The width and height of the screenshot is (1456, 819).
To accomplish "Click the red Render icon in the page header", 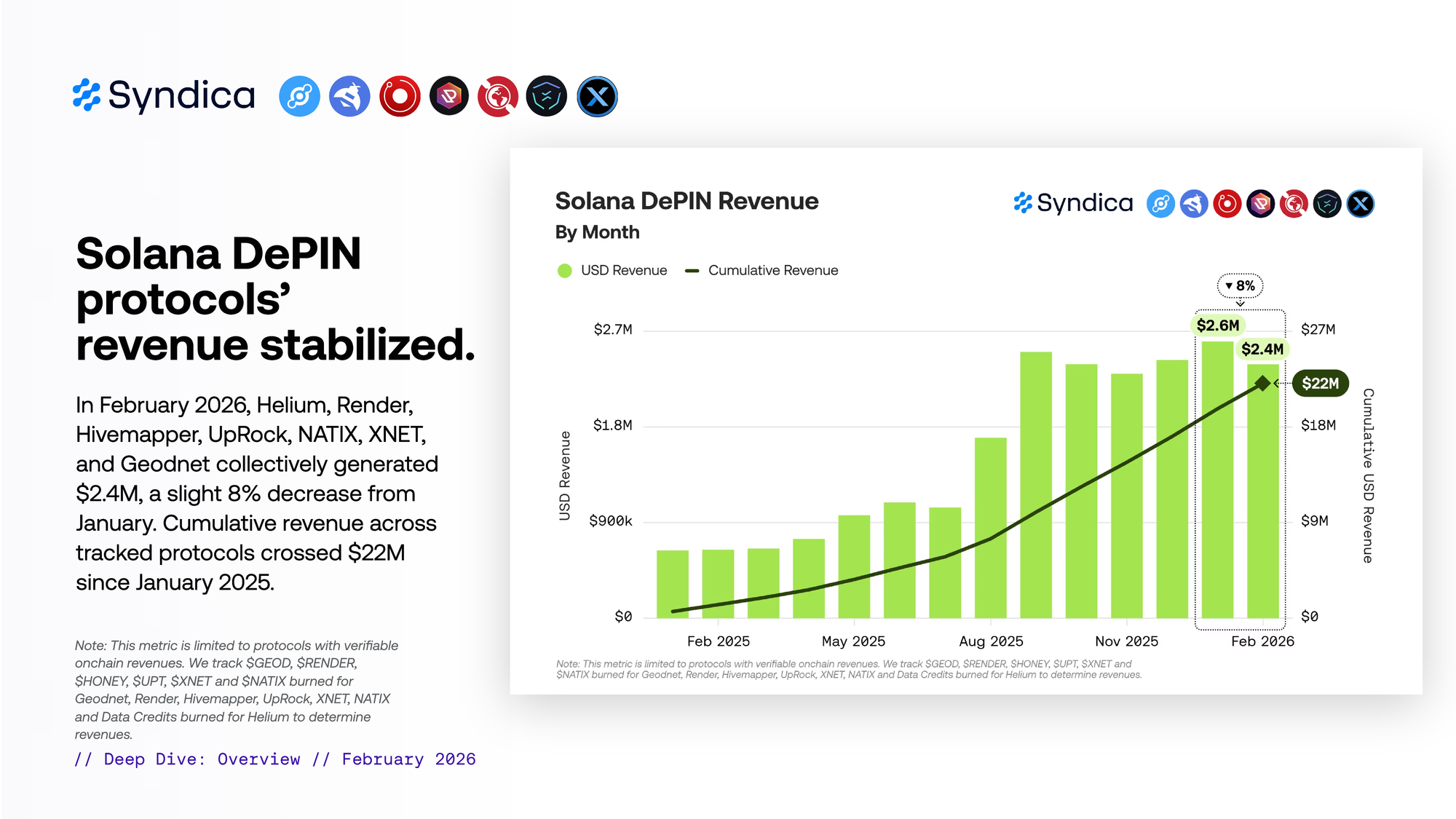I will click(400, 97).
